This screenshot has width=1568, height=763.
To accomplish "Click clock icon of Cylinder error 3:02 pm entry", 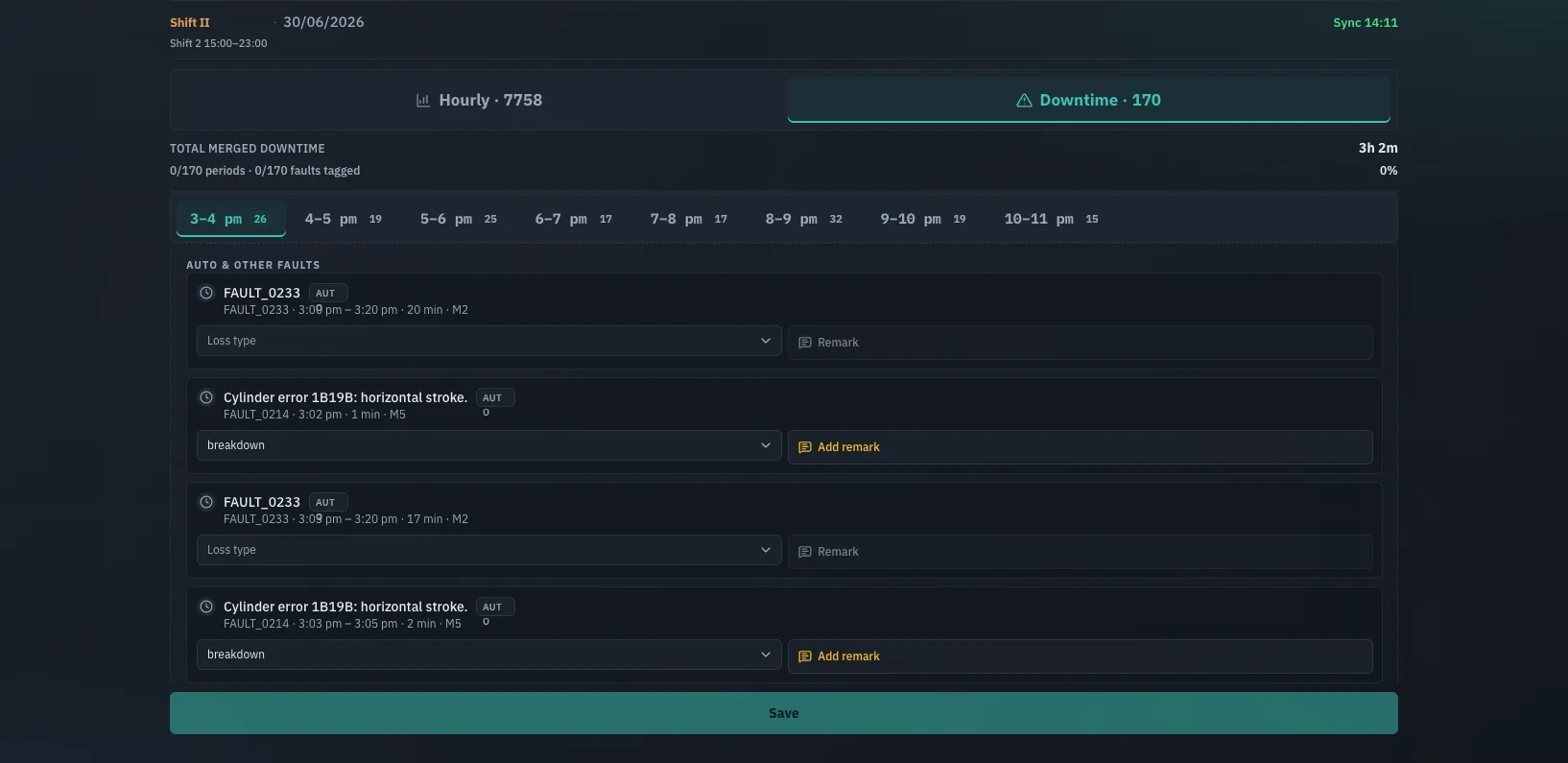I will 206,397.
